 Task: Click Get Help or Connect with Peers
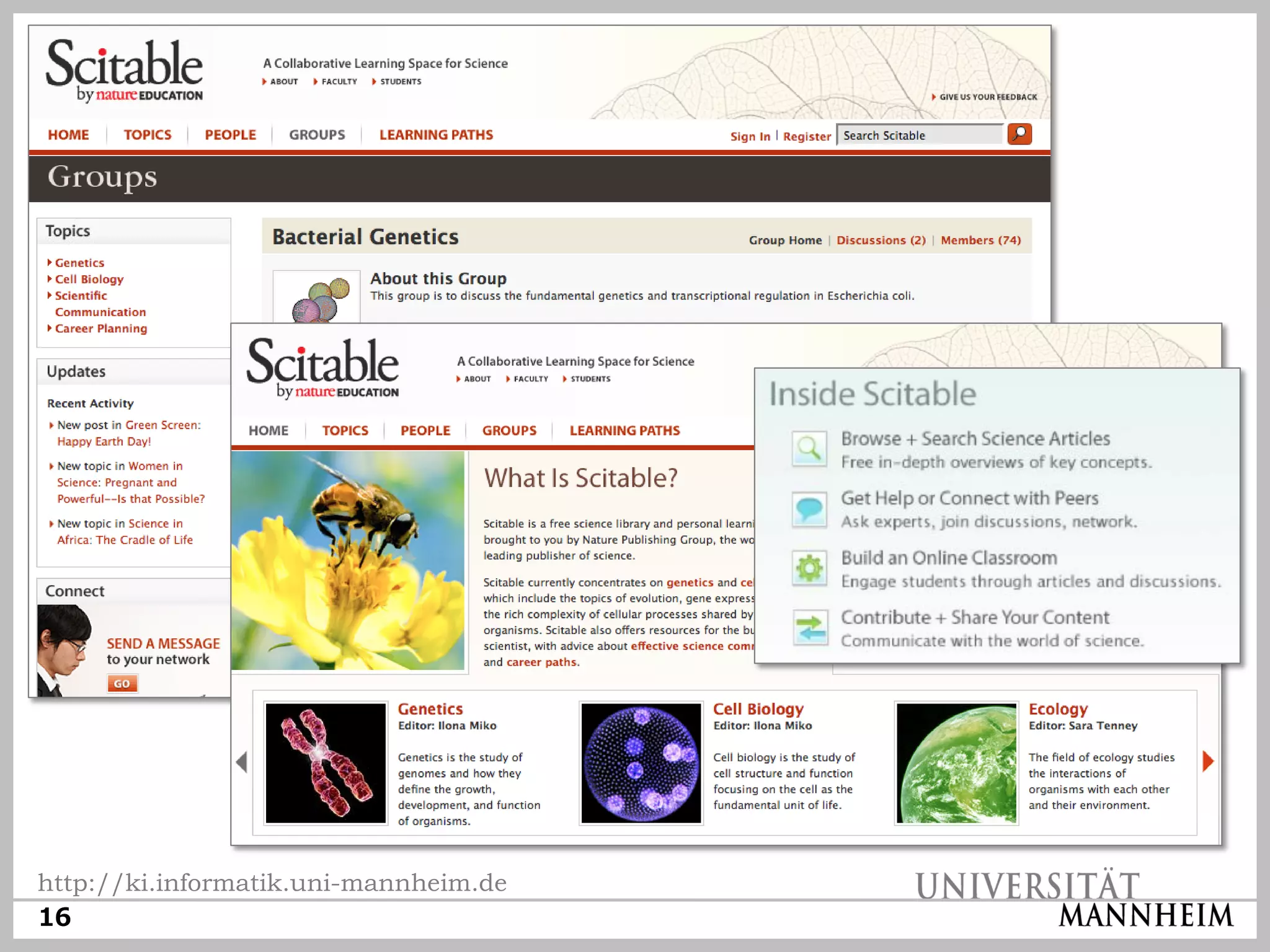point(969,498)
